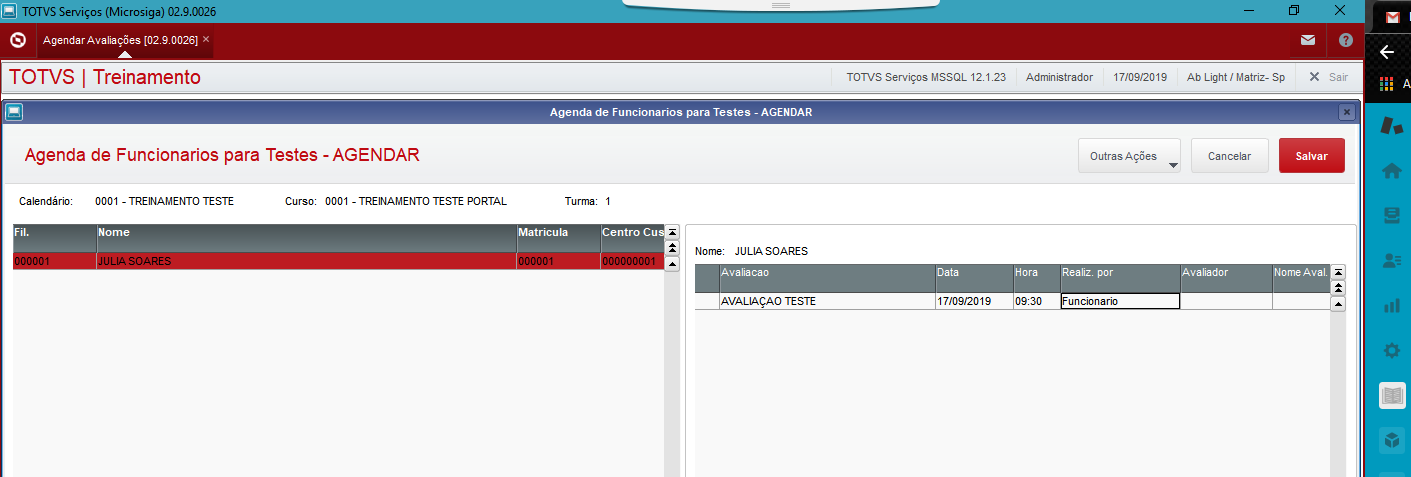Click the Sair exit button
Viewport: 1411px width, 477px height.
(1329, 77)
